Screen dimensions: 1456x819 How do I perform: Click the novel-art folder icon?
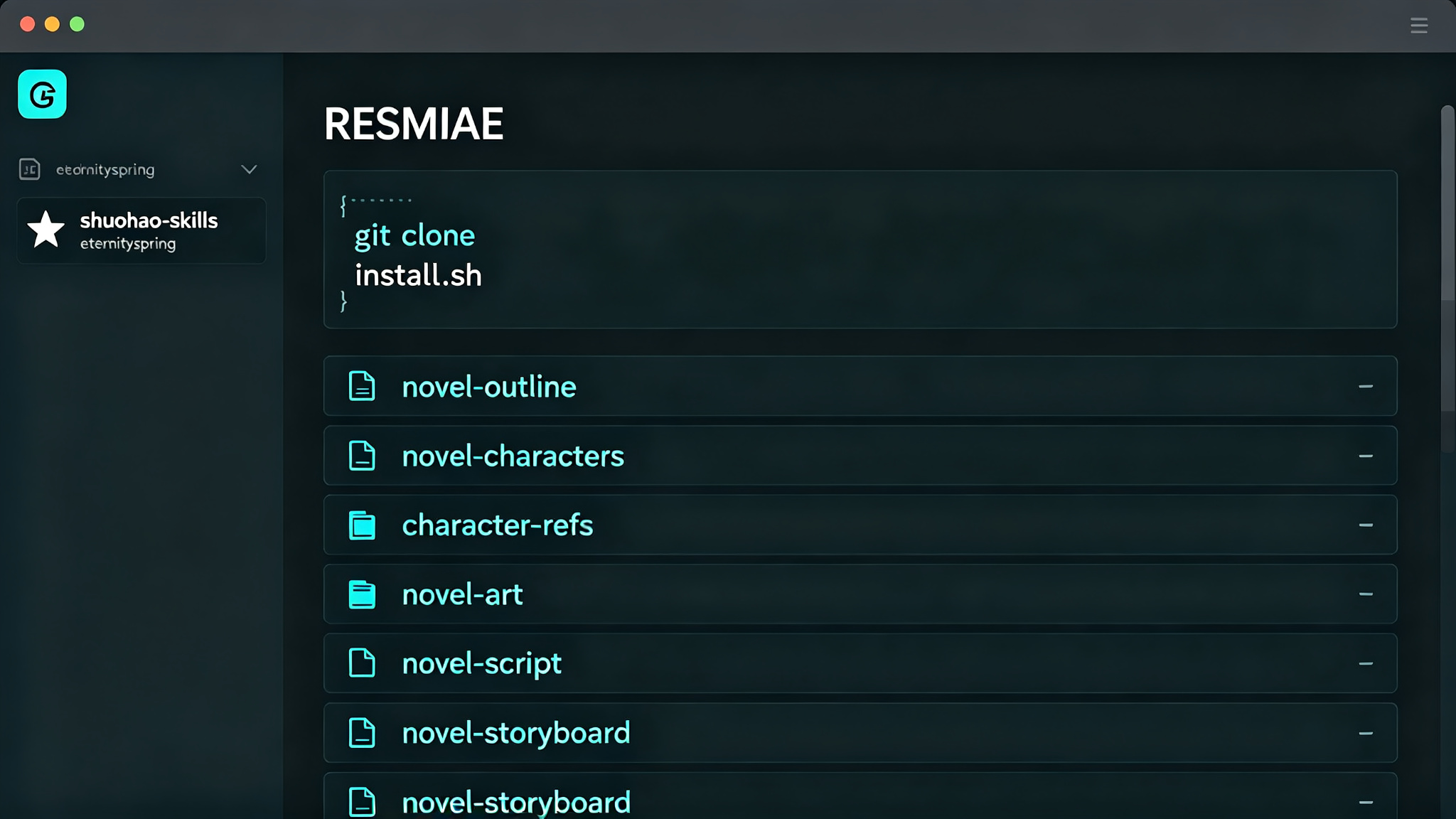[362, 594]
